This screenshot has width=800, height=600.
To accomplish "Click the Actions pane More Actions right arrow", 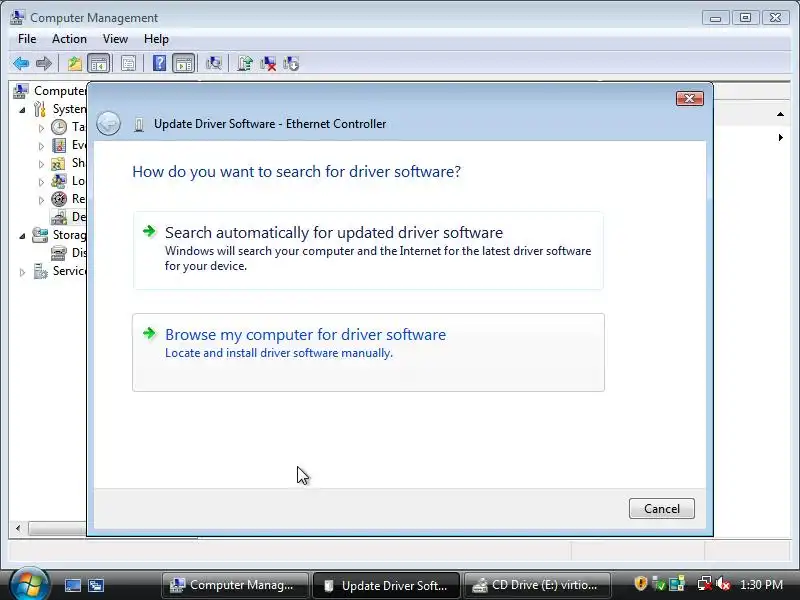I will (x=781, y=137).
